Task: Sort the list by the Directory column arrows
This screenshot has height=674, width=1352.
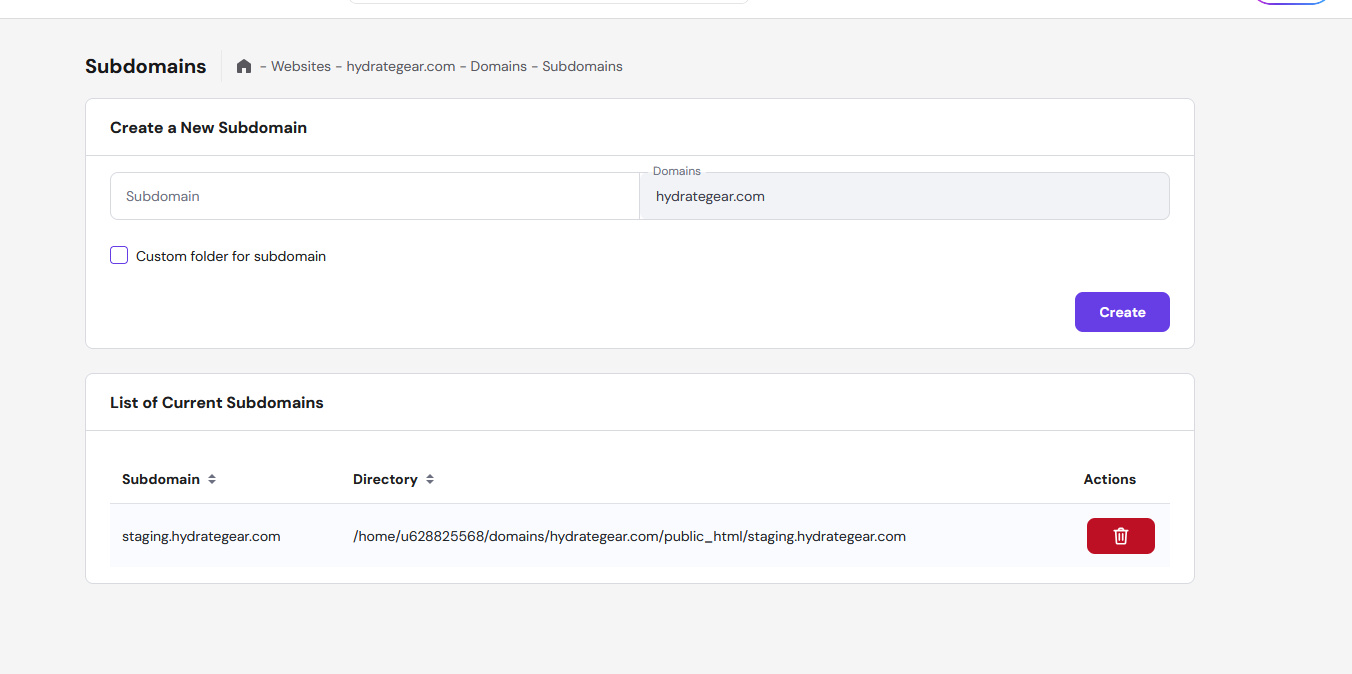Action: coord(430,480)
